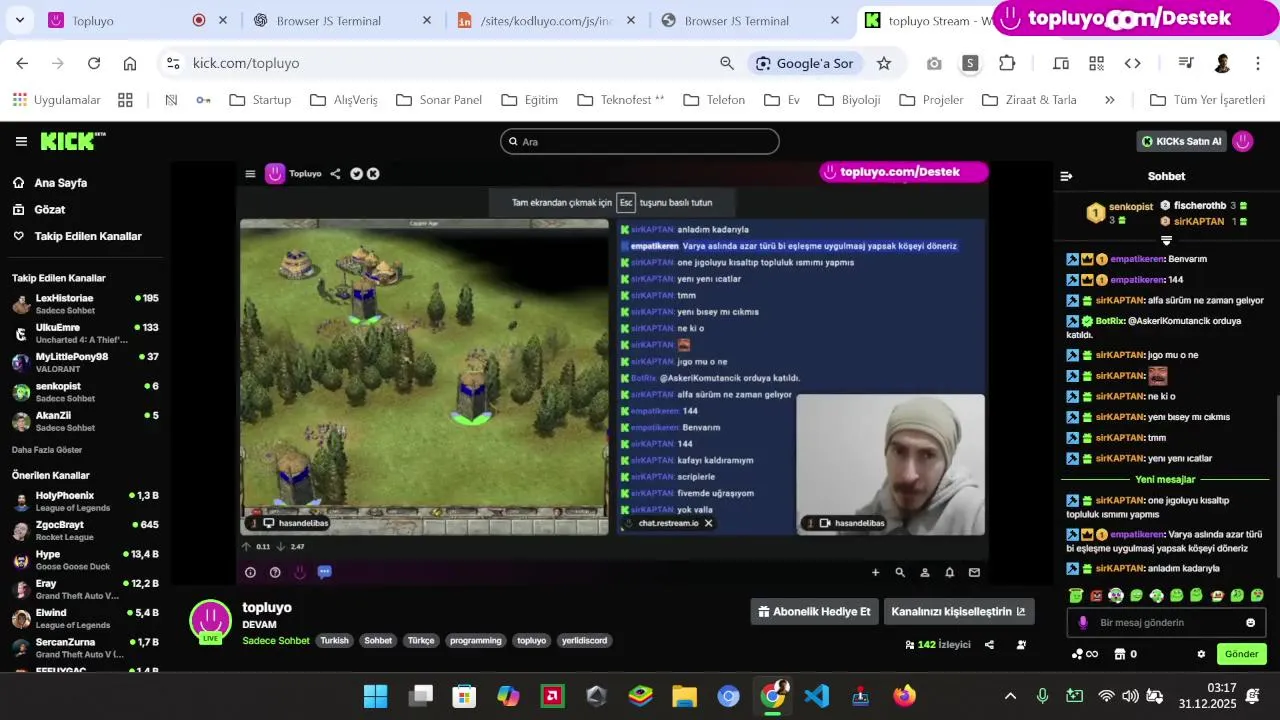
Task: Click the envelope icon in stream toolbar
Action: tap(974, 572)
